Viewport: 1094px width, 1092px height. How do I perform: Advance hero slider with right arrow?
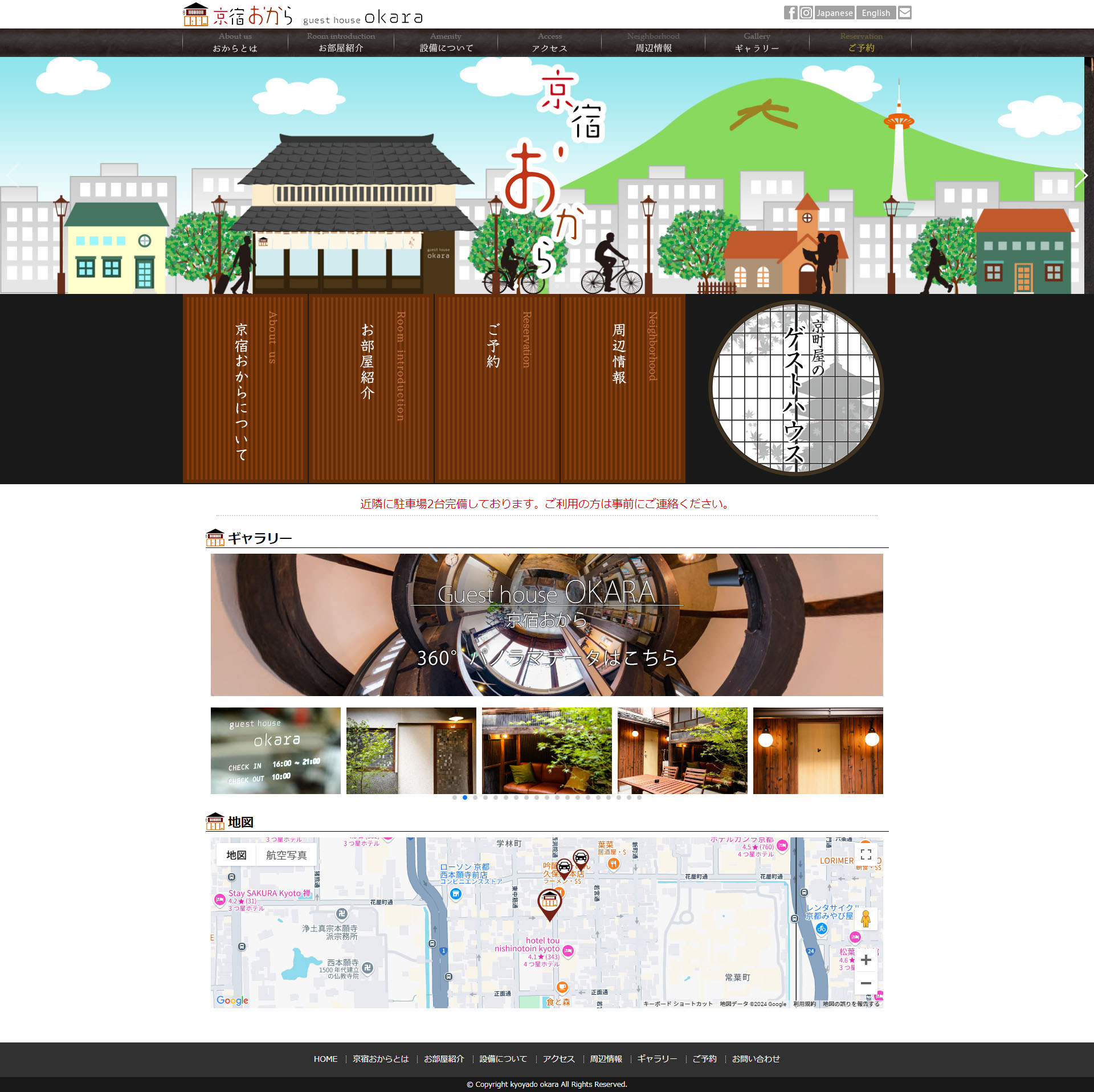(1080, 175)
